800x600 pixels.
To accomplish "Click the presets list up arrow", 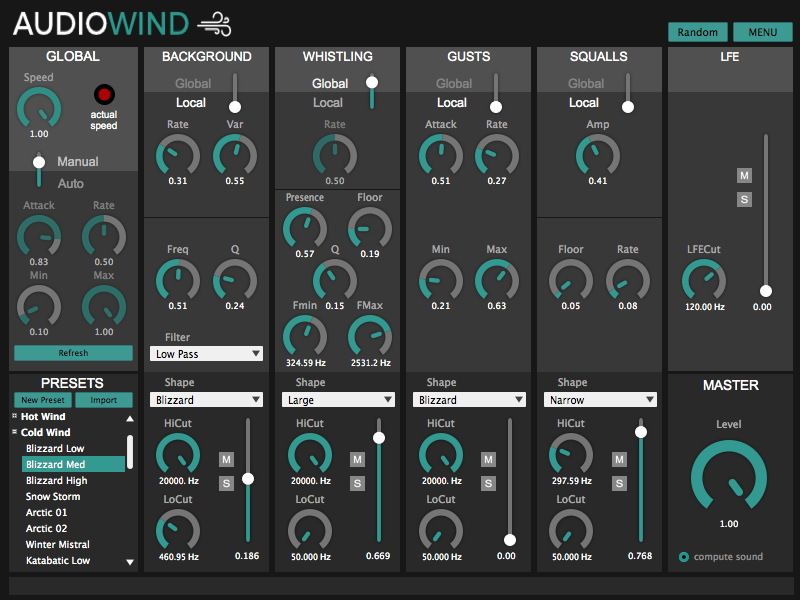I will click(x=130, y=418).
